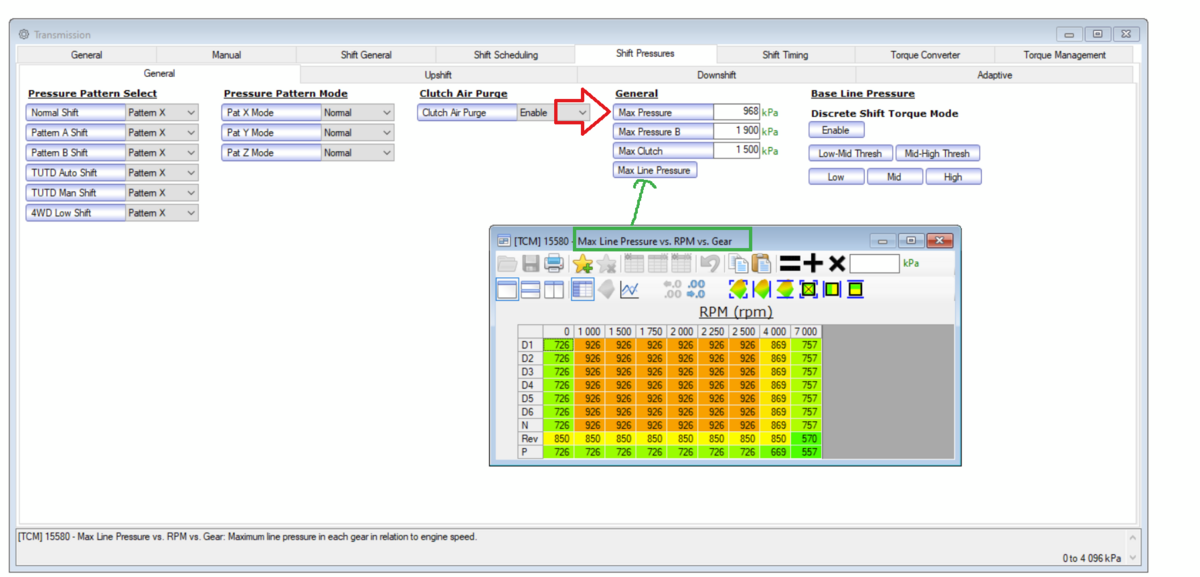This screenshot has height=577, width=1200.
Task: Add table to favorites with star icon
Action: click(x=582, y=264)
